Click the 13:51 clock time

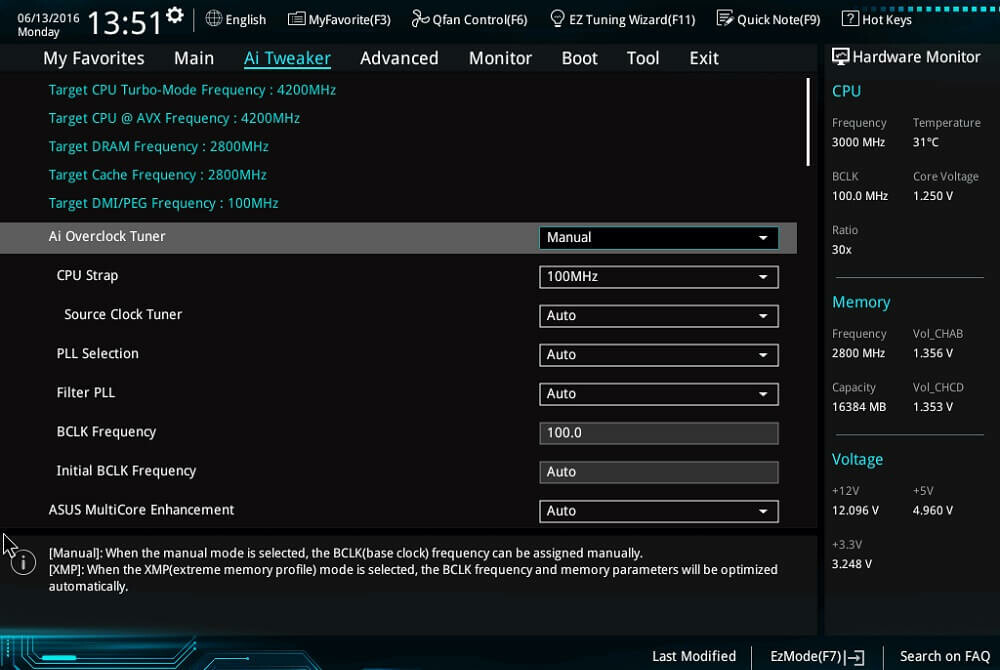[124, 22]
